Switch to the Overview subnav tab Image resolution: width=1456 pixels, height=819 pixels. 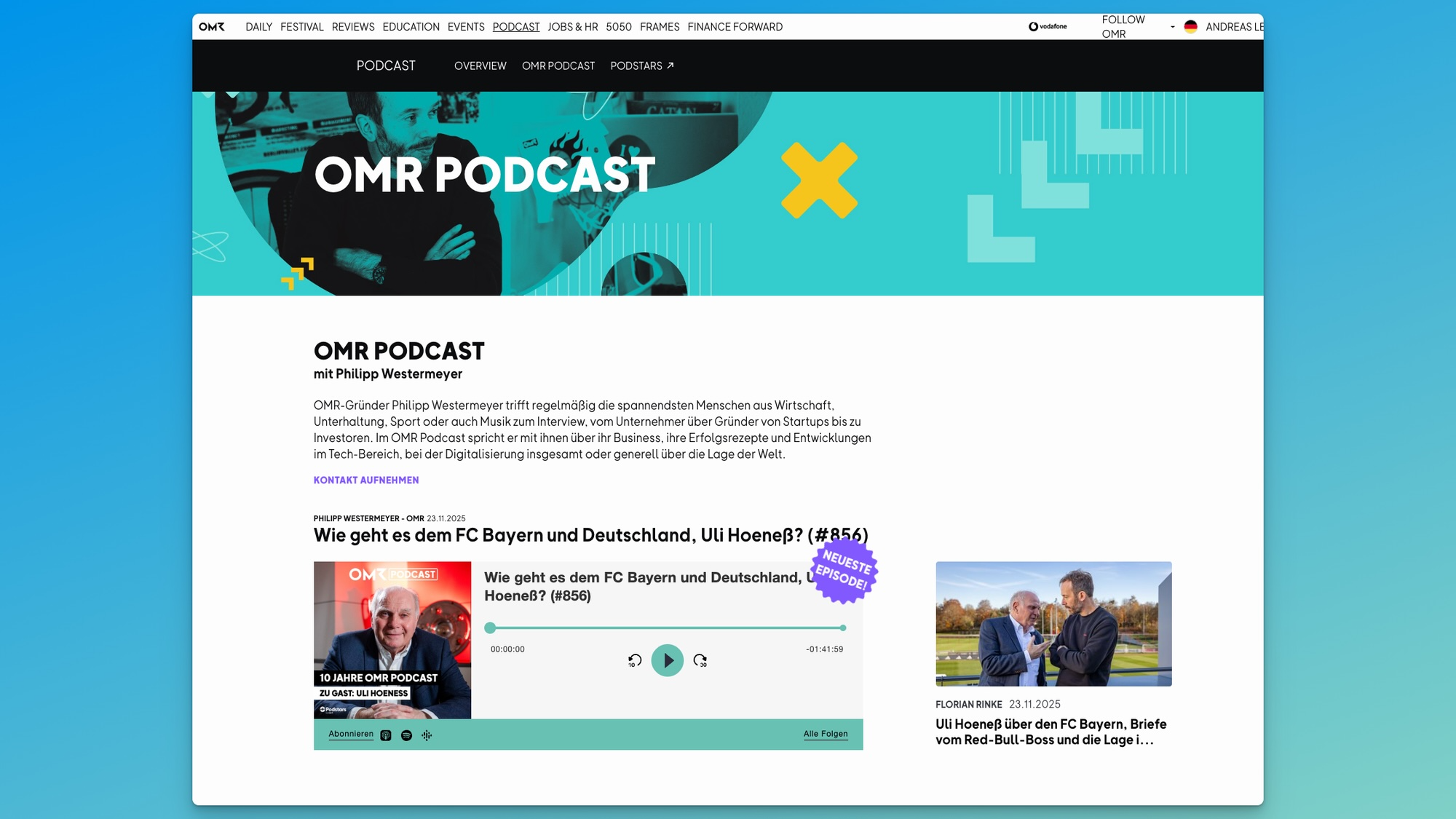click(480, 66)
